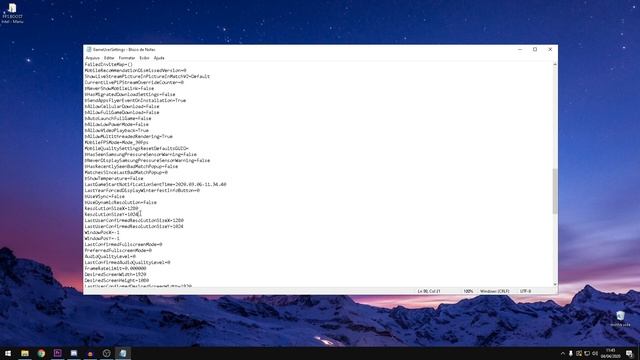The height and width of the screenshot is (360, 640).
Task: Click the bAllowLowPowerMode=False line
Action: click(116, 124)
